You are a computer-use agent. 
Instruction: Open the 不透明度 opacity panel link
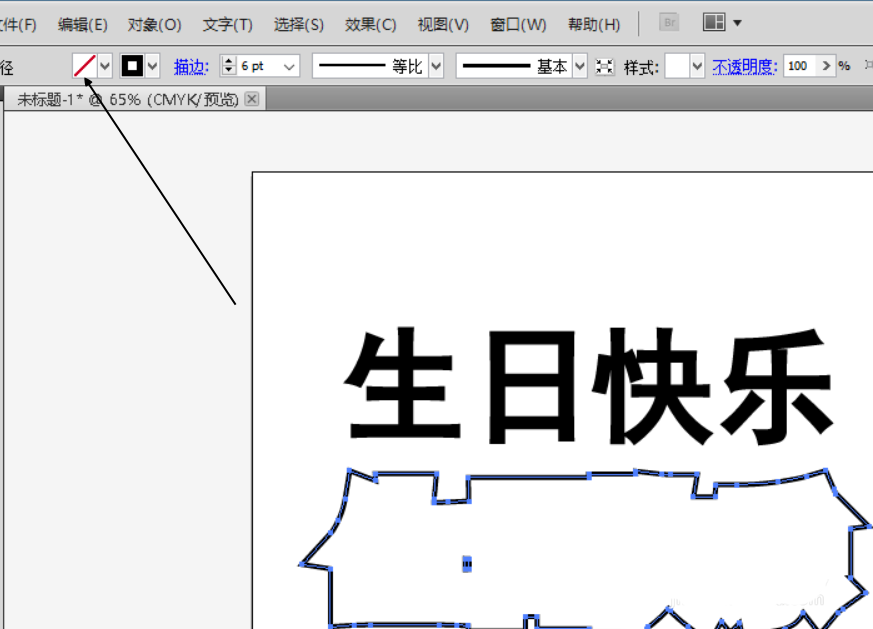pos(744,67)
